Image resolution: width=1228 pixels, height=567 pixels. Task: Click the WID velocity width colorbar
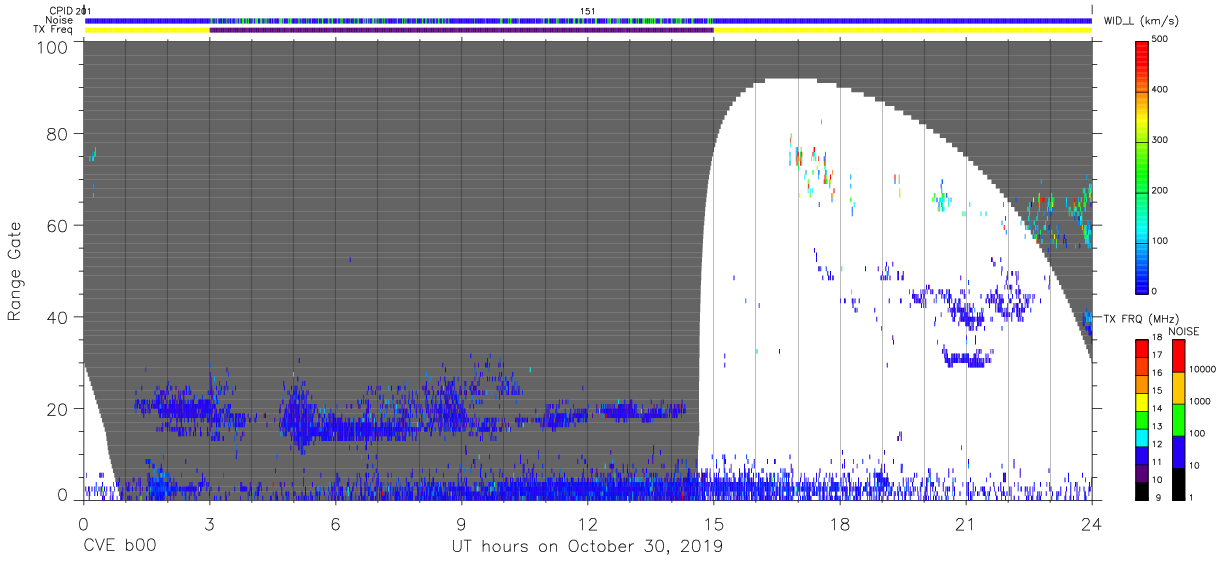(x=1143, y=166)
